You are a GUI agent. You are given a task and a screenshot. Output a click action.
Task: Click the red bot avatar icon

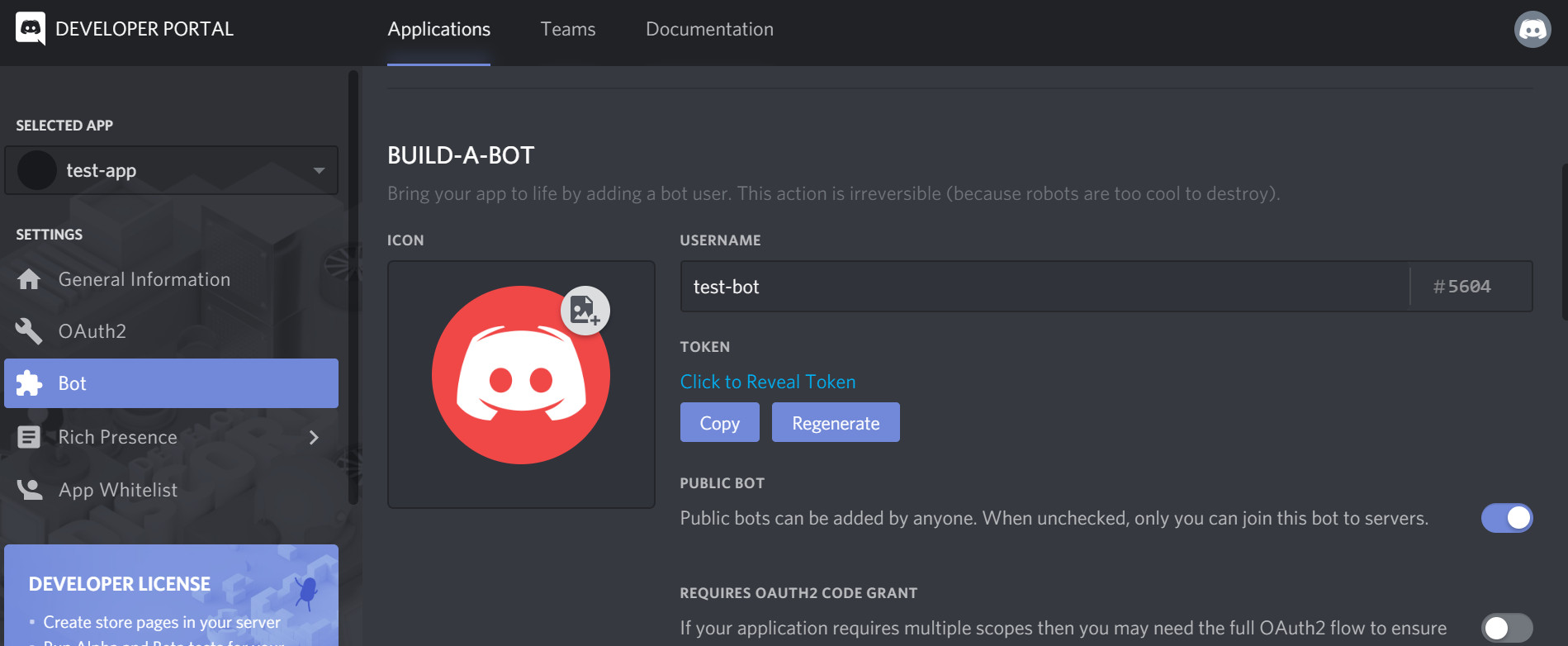click(x=521, y=375)
